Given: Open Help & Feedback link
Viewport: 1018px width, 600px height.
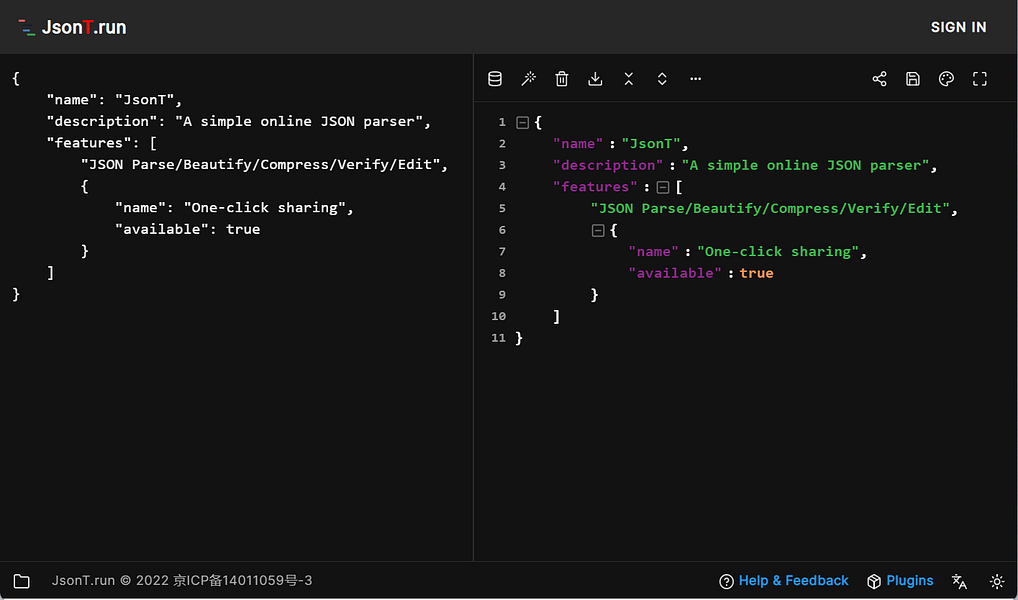Looking at the screenshot, I should (x=784, y=581).
